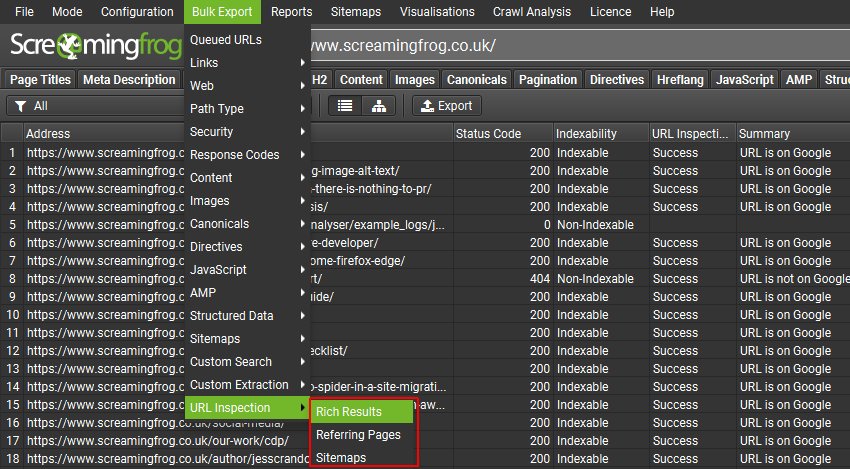Expand the Response Codes submenu
Image resolution: width=850 pixels, height=469 pixels.
247,155
